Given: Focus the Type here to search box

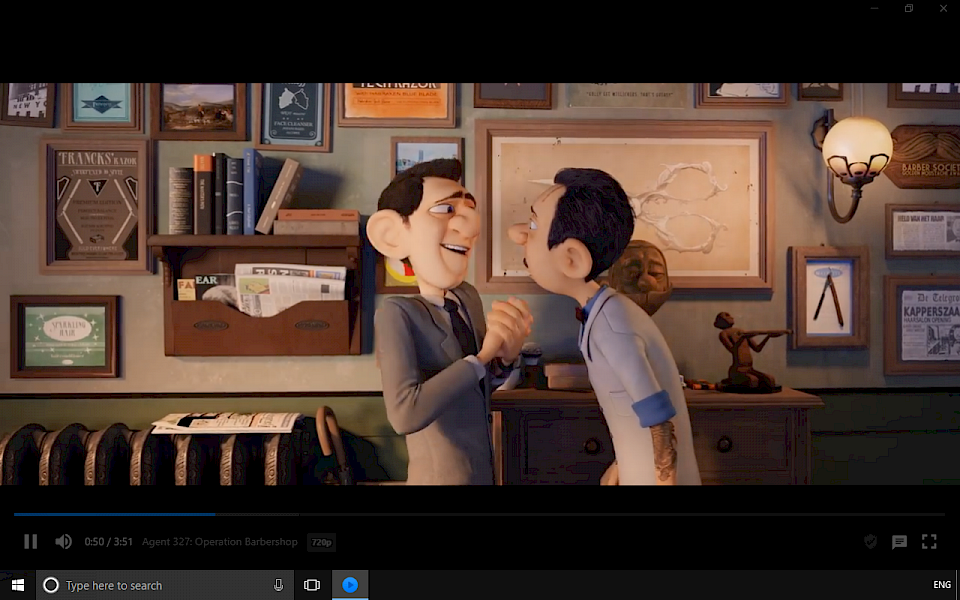Looking at the screenshot, I should (165, 585).
